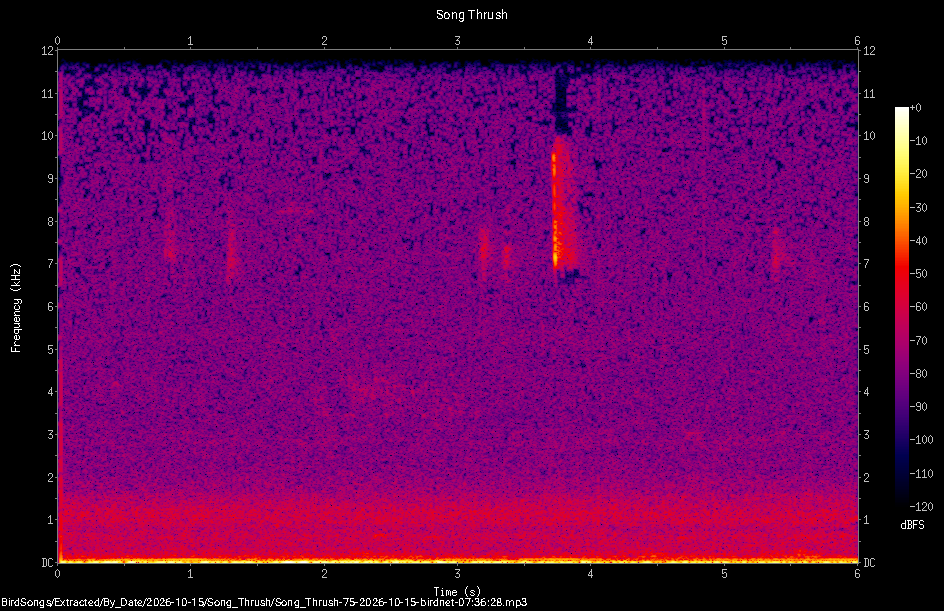Click the "DC" label on the right frequency axis
Screen dimensions: 944x611
(x=869, y=563)
